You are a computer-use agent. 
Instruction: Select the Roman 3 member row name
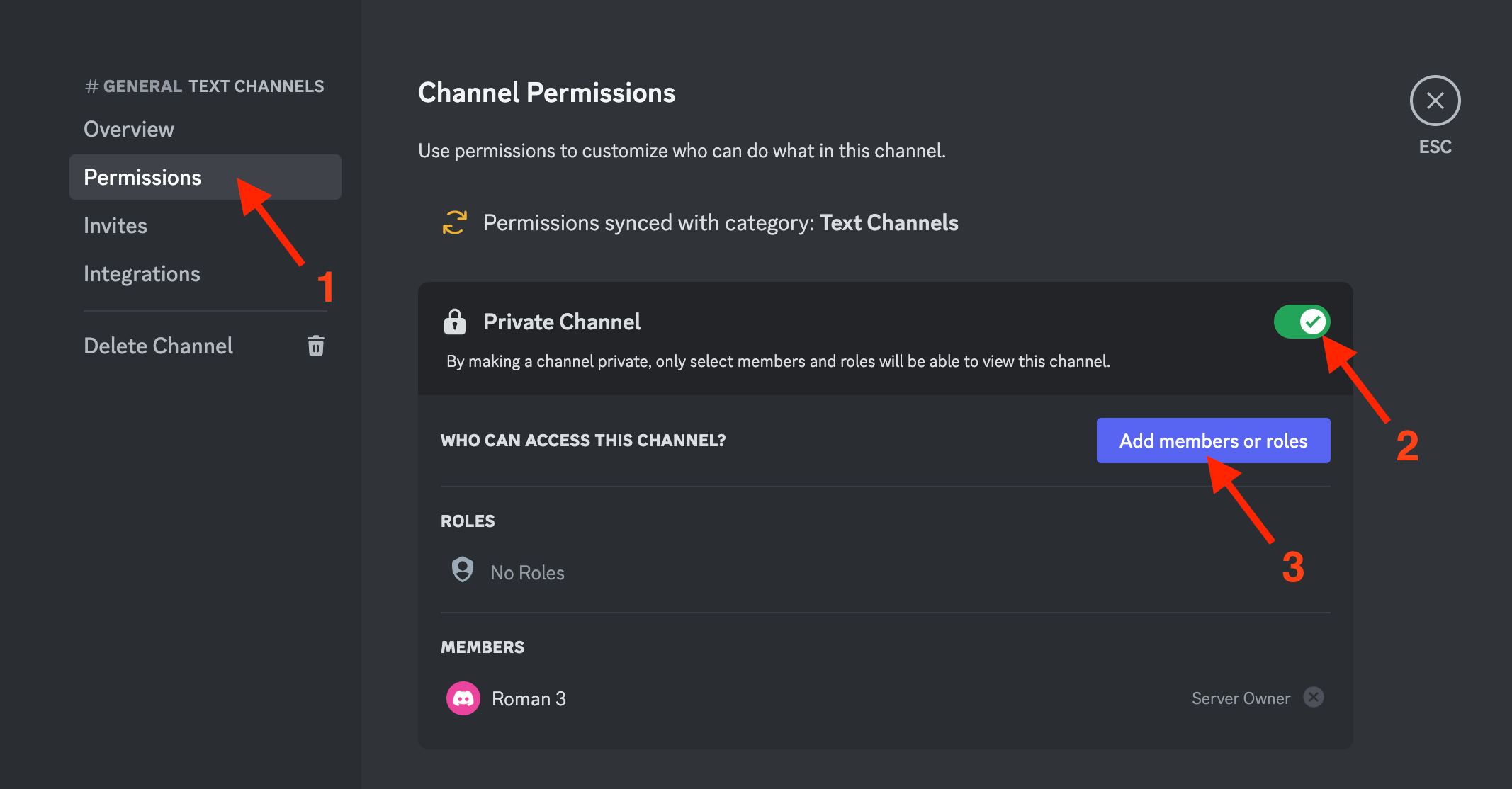click(x=529, y=699)
